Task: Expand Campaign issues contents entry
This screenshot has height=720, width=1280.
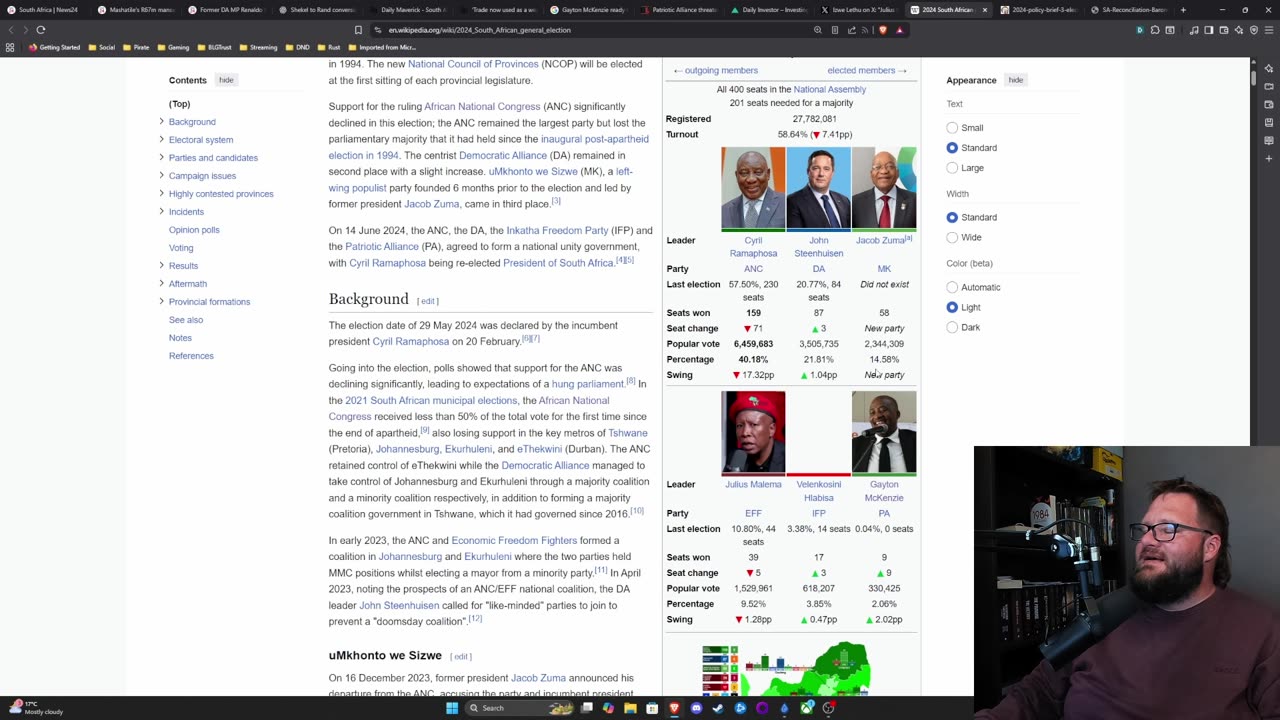Action: coord(161,176)
